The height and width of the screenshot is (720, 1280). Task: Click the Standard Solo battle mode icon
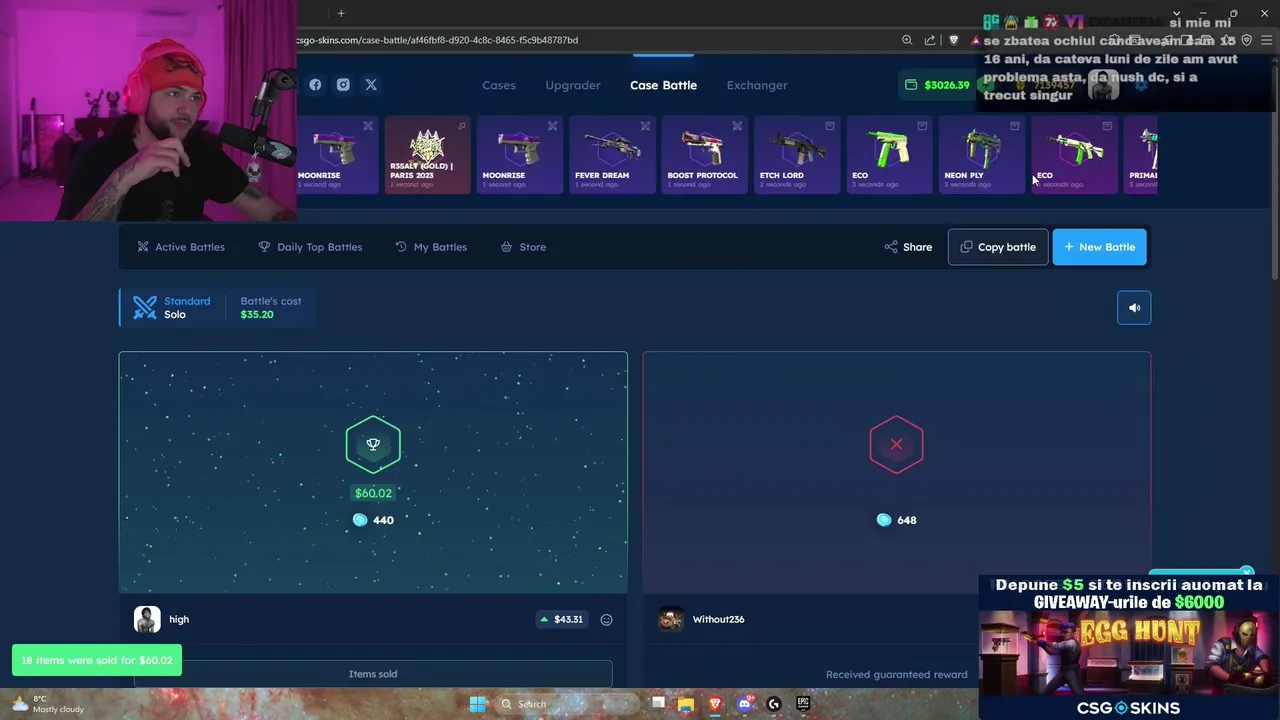tap(145, 307)
